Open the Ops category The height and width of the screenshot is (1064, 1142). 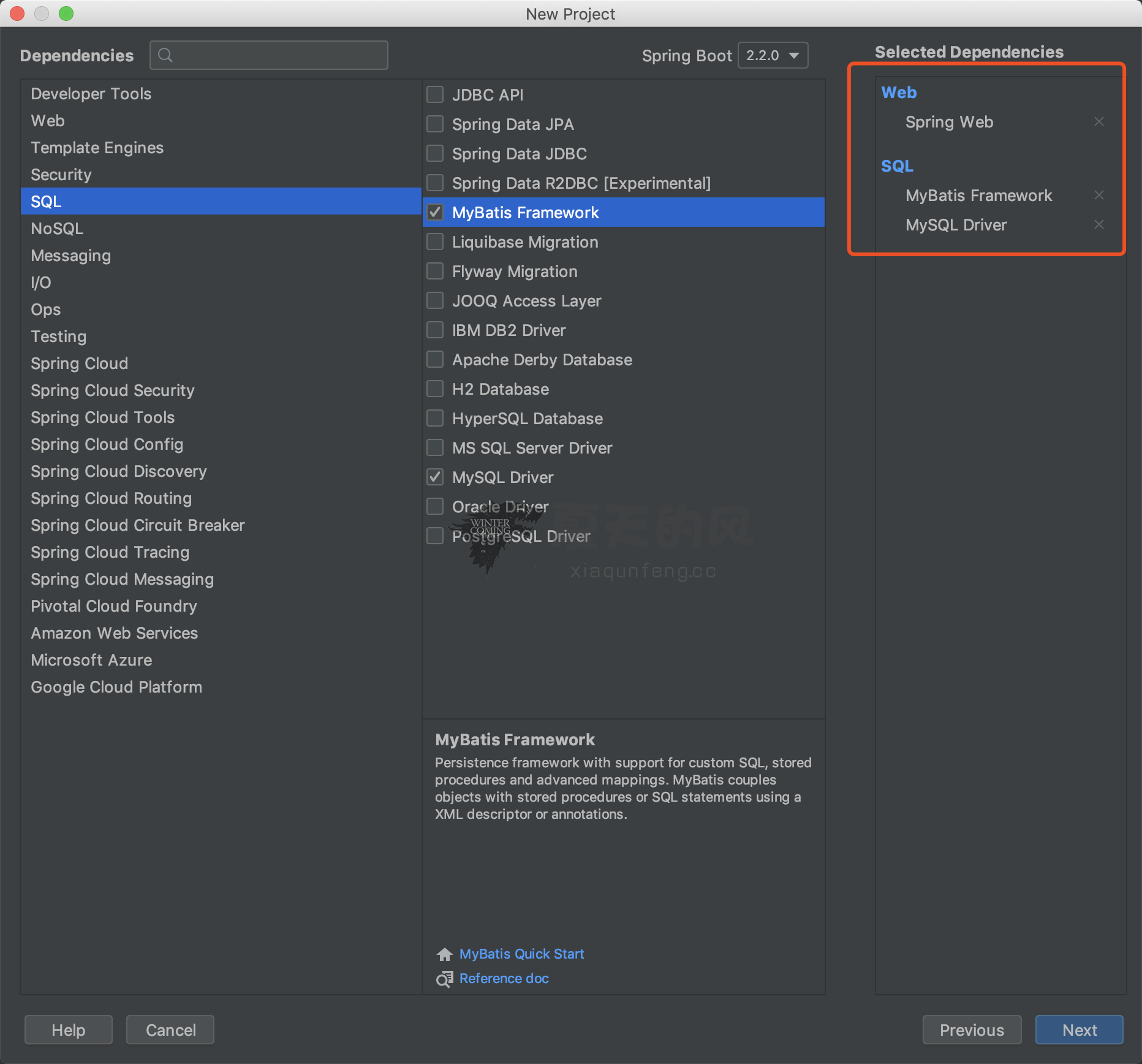tap(221, 310)
